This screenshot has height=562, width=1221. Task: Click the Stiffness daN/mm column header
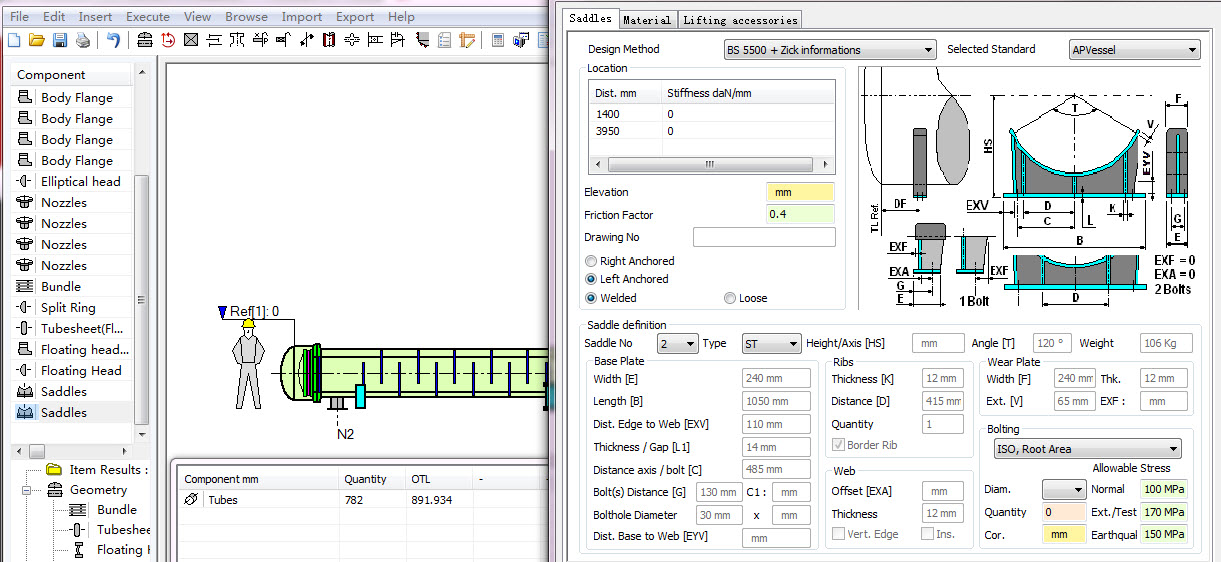click(x=749, y=93)
